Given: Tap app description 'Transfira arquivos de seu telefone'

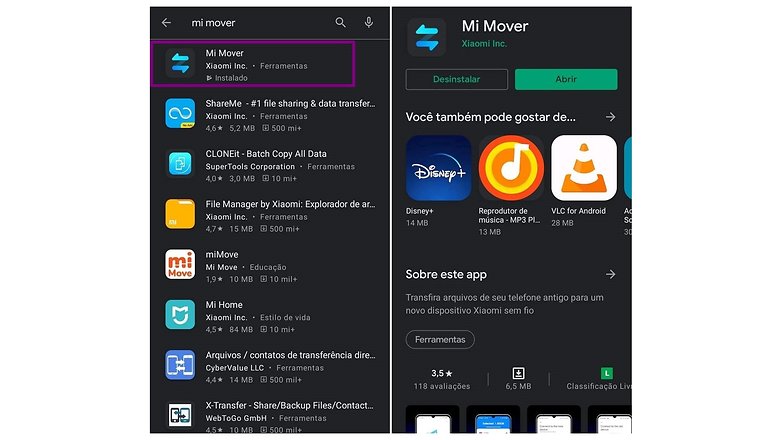Looking at the screenshot, I should [504, 304].
